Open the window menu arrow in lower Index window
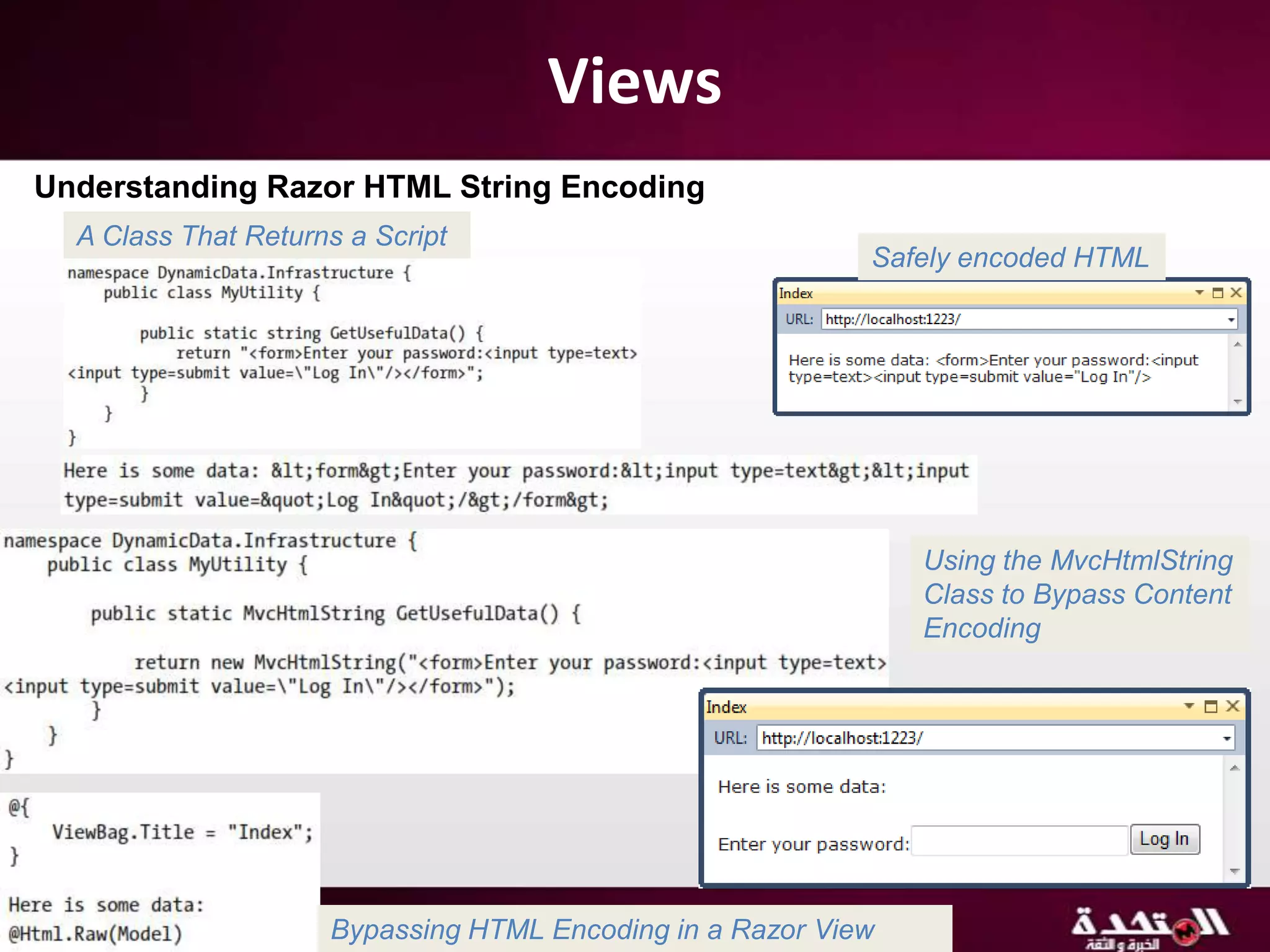Screen dimensions: 1270x952 1189,706
